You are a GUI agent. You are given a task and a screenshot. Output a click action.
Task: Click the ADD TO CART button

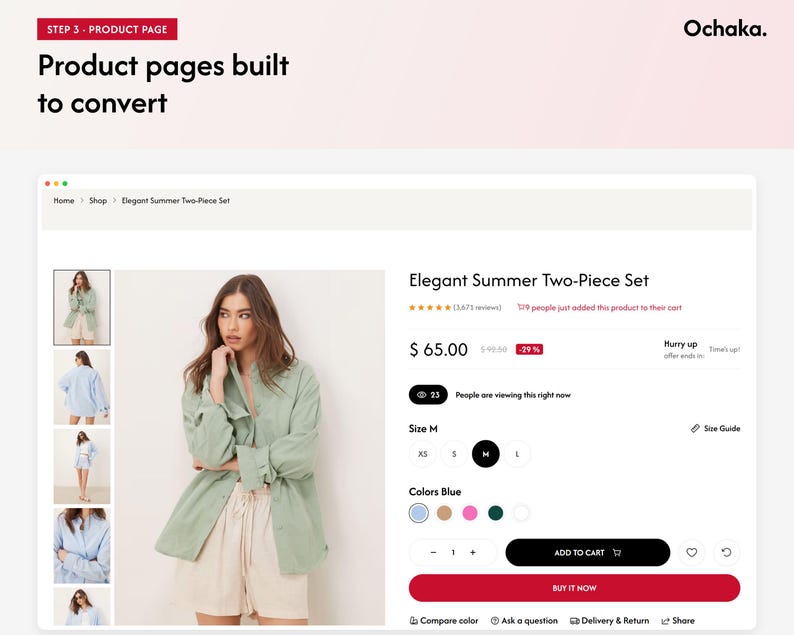tap(587, 552)
